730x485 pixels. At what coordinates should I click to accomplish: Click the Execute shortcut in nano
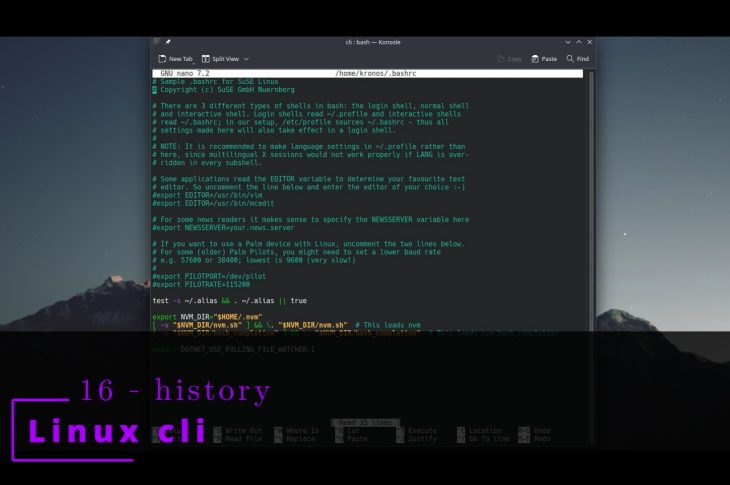(422, 430)
